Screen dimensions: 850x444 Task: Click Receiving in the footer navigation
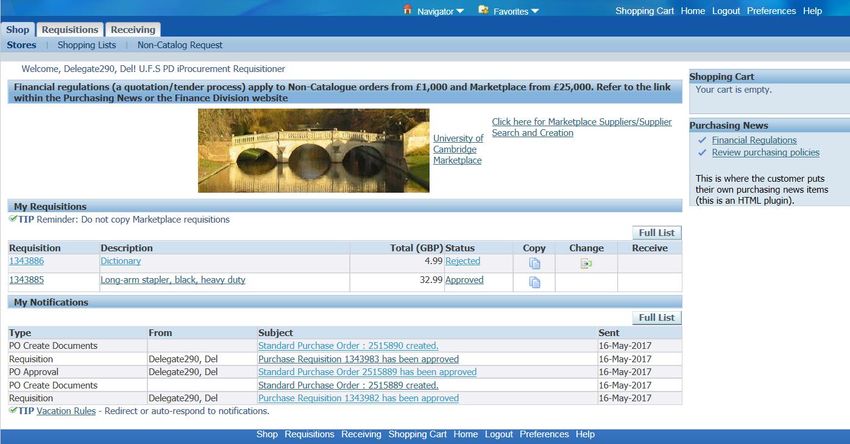(361, 434)
